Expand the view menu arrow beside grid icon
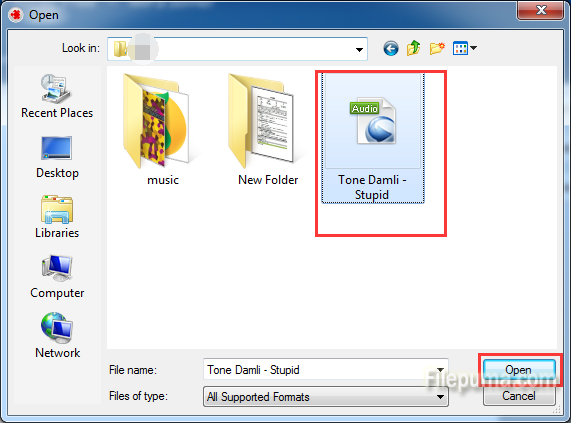Viewport: 571px width, 423px height. coord(473,48)
